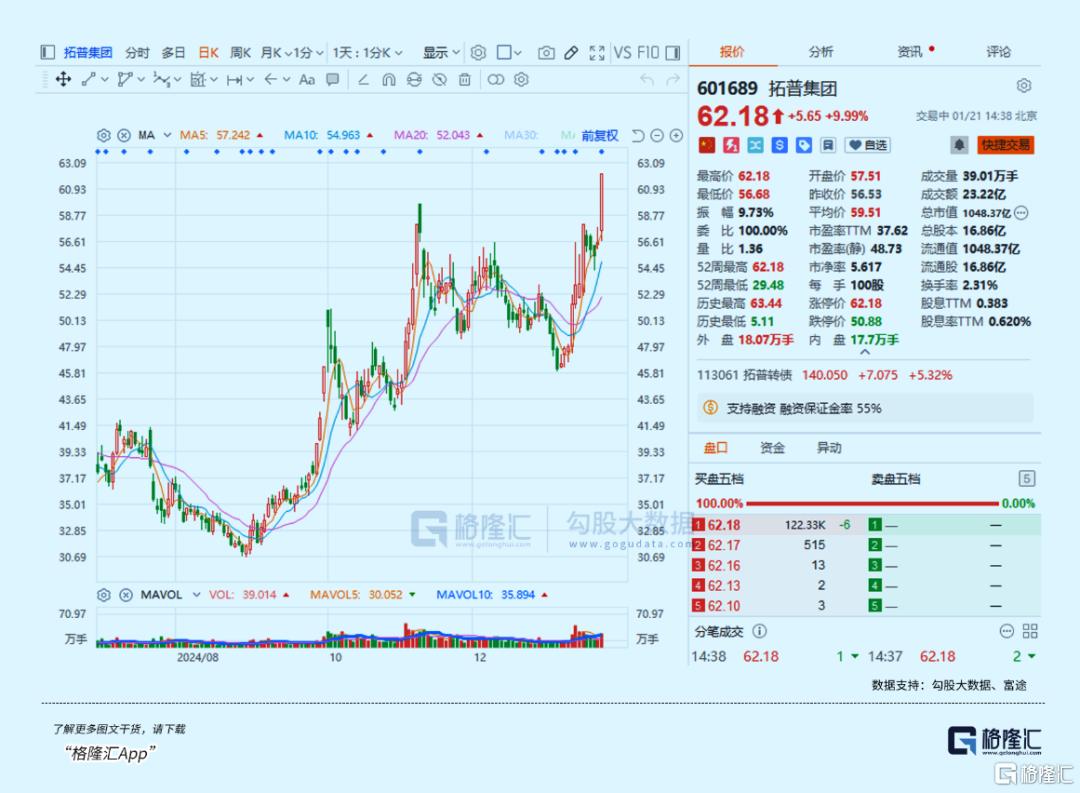Image resolution: width=1080 pixels, height=793 pixels.
Task: Click the 拓普集团 stock name link
Action: point(88,52)
